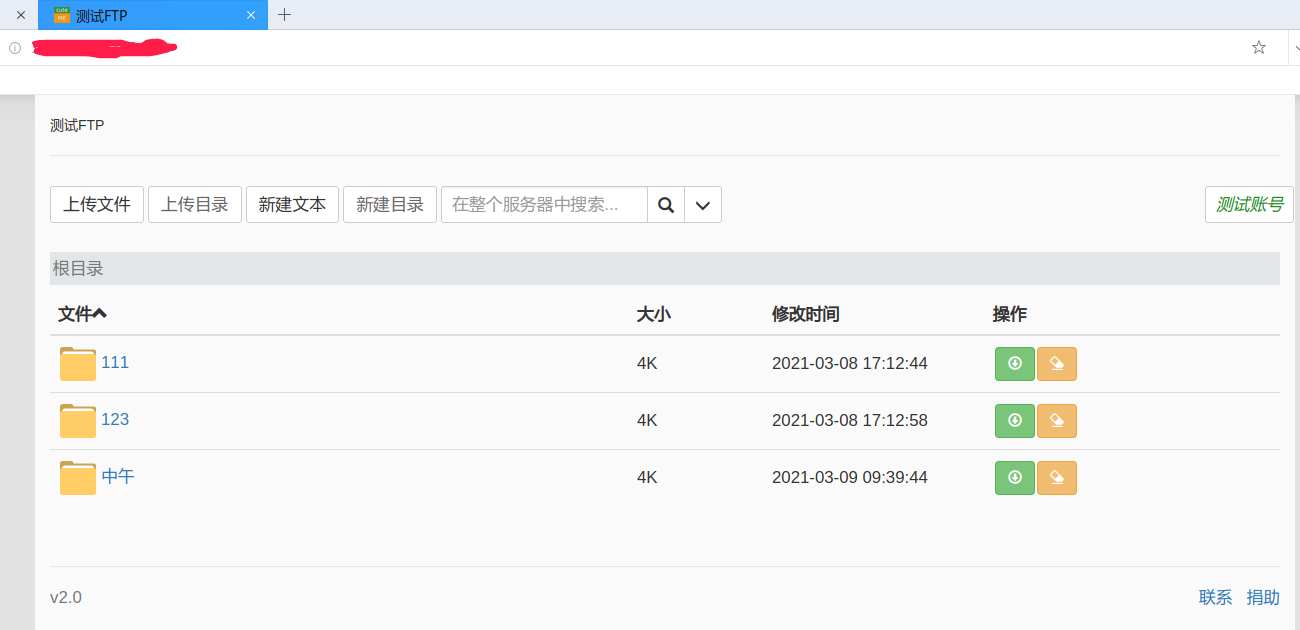The image size is (1300, 630).
Task: Click the orange erase icon for folder 123
Action: point(1057,421)
